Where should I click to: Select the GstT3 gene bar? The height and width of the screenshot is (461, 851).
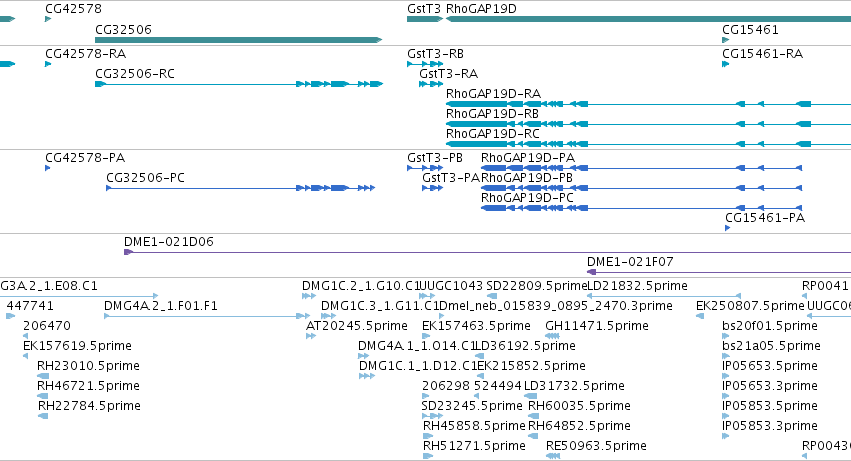[425, 19]
